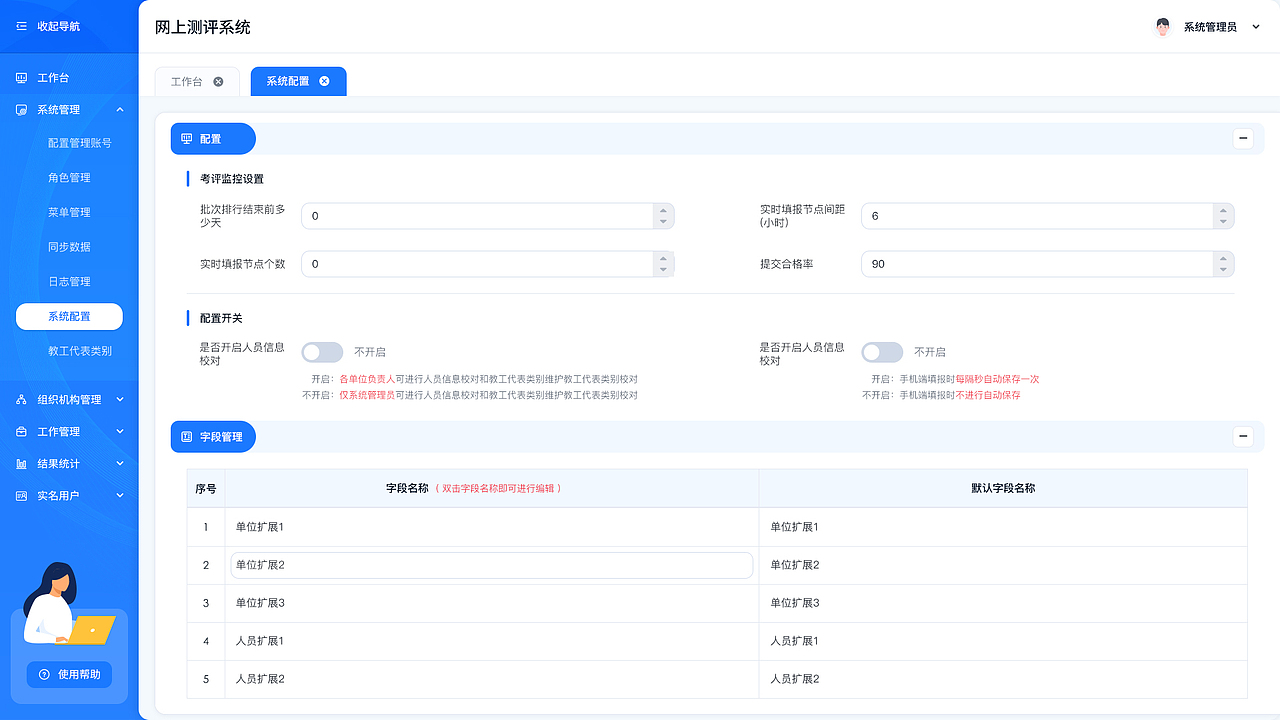Click the 组织机构管理 sidebar icon
1280x720 pixels.
pos(22,400)
